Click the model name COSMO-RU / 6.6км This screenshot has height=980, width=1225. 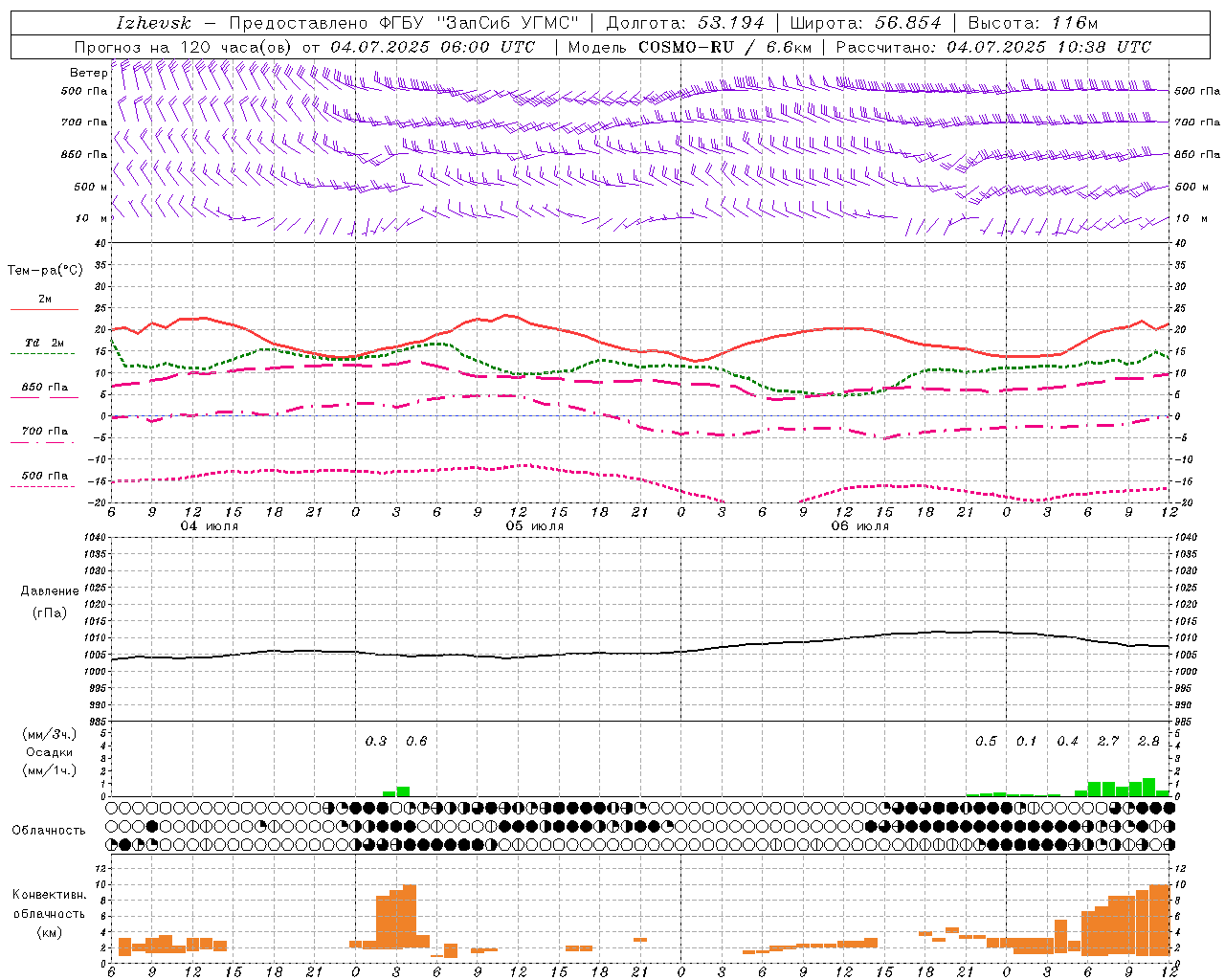[725, 47]
